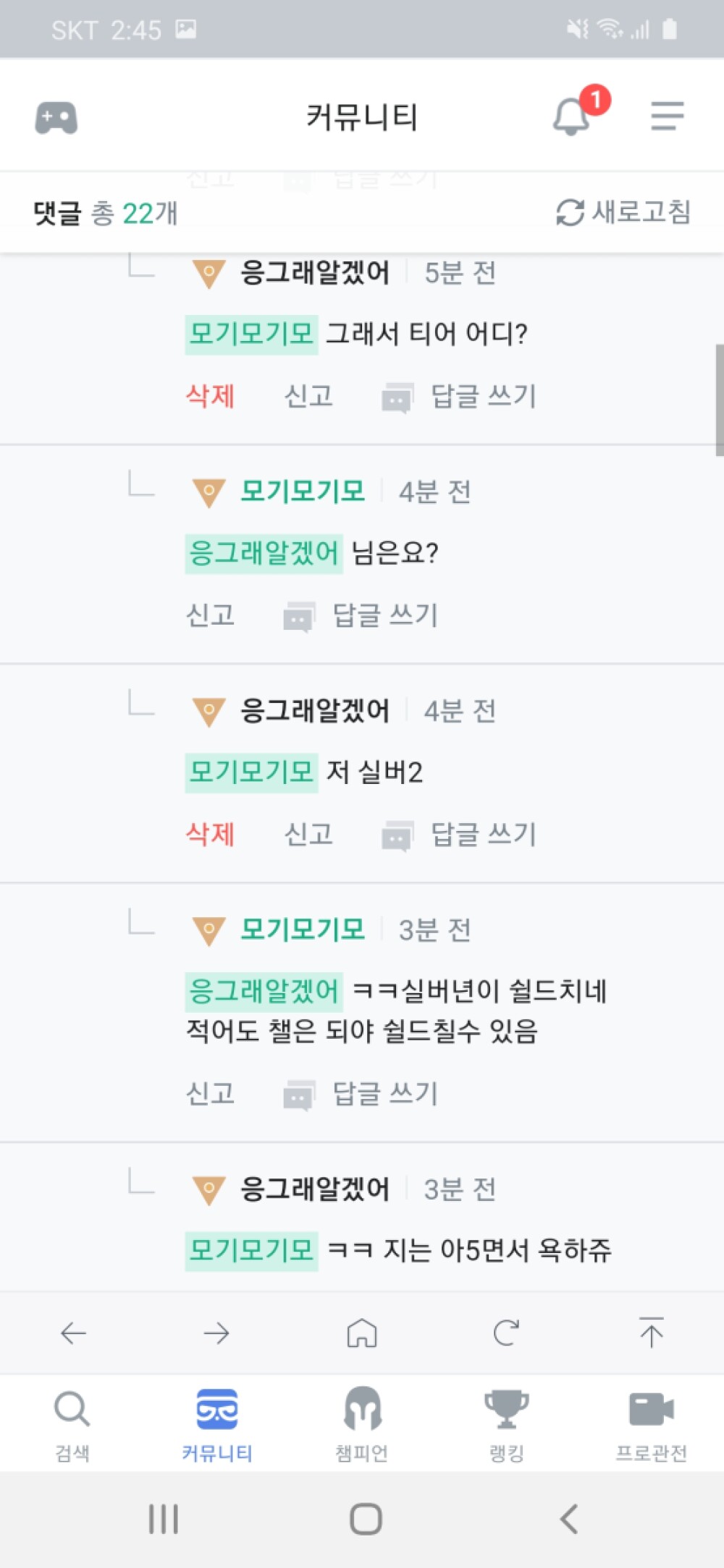Screen dimensions: 724x1568
Task: Reload page with circular arrow icon
Action: (506, 1333)
